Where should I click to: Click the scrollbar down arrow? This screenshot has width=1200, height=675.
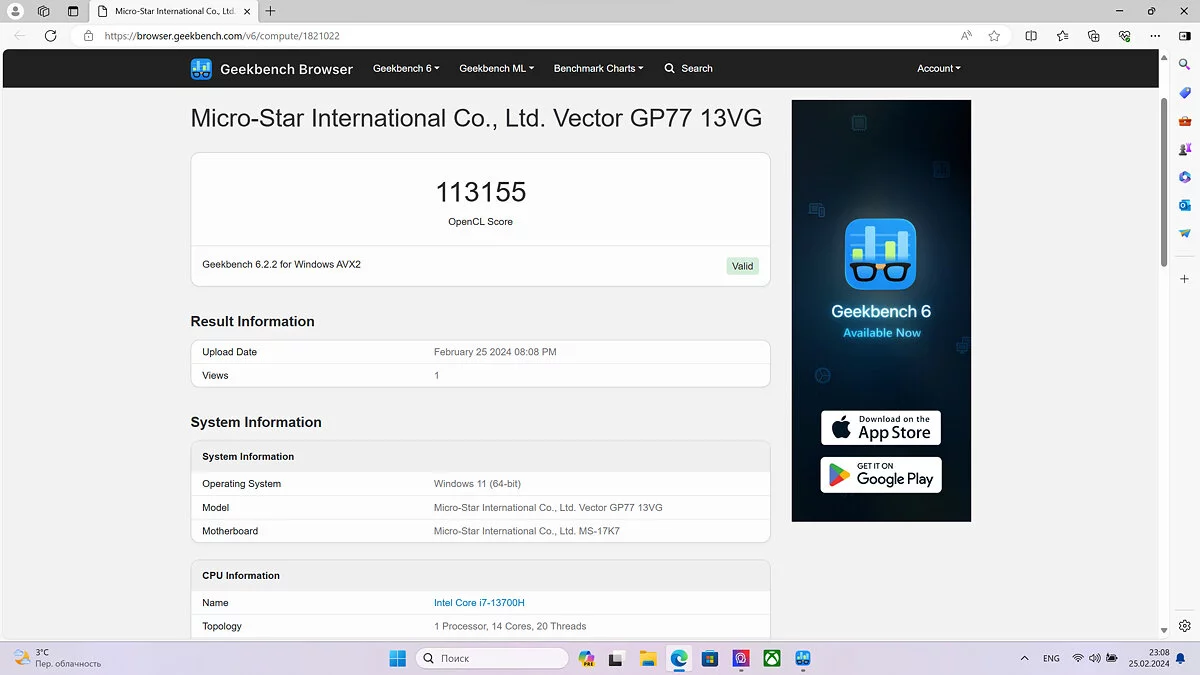point(1164,631)
